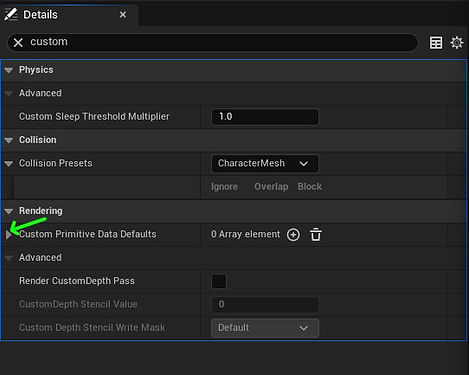Expand Custom Primitive Data Defaults array

coord(9,235)
